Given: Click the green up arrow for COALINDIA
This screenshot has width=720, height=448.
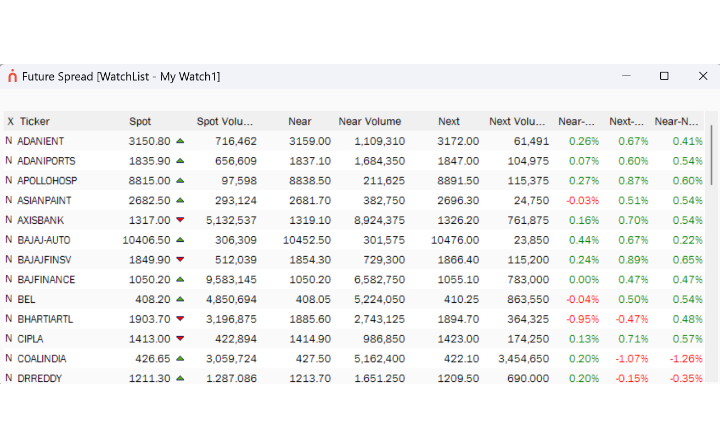Looking at the screenshot, I should click(180, 358).
